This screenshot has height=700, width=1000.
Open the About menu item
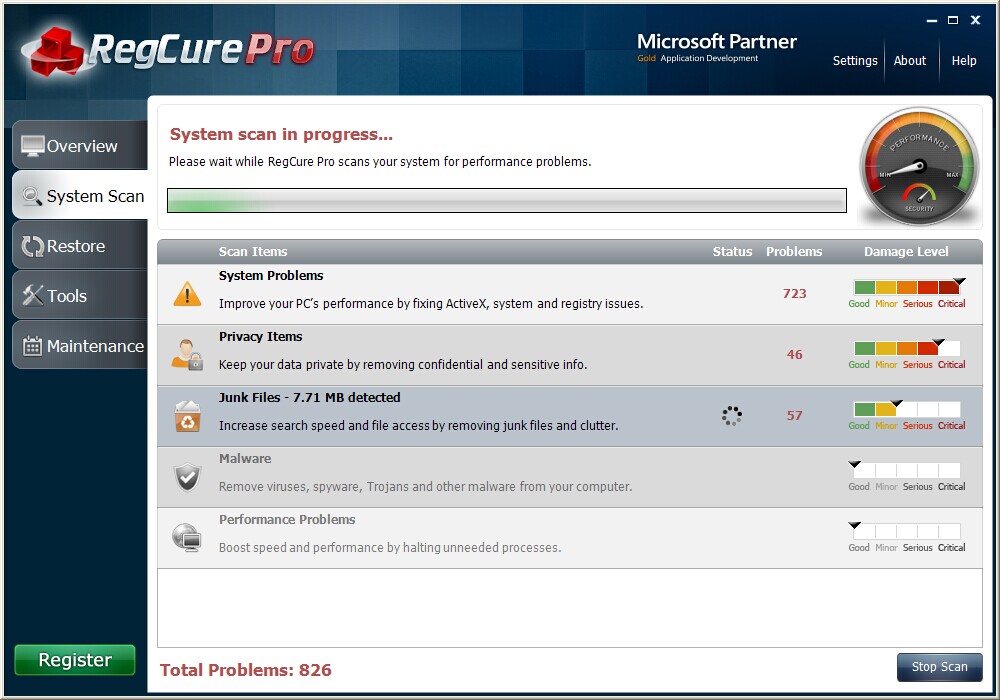[x=909, y=61]
